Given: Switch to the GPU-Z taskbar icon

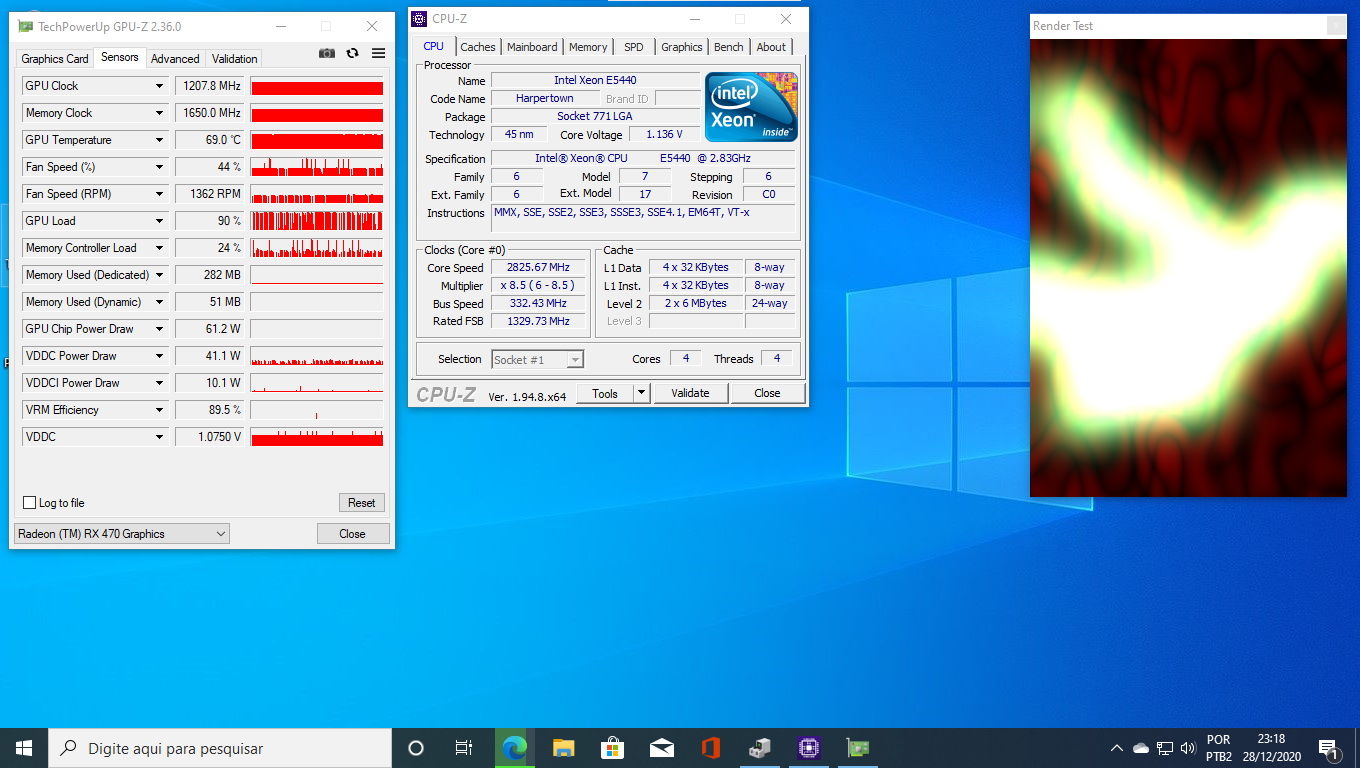Looking at the screenshot, I should (x=857, y=748).
